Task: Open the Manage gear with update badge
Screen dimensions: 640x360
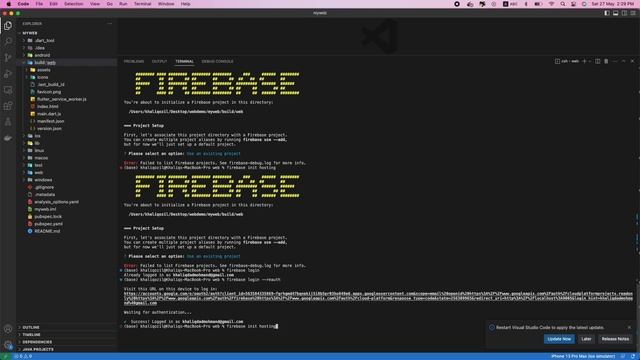Action: (8, 345)
